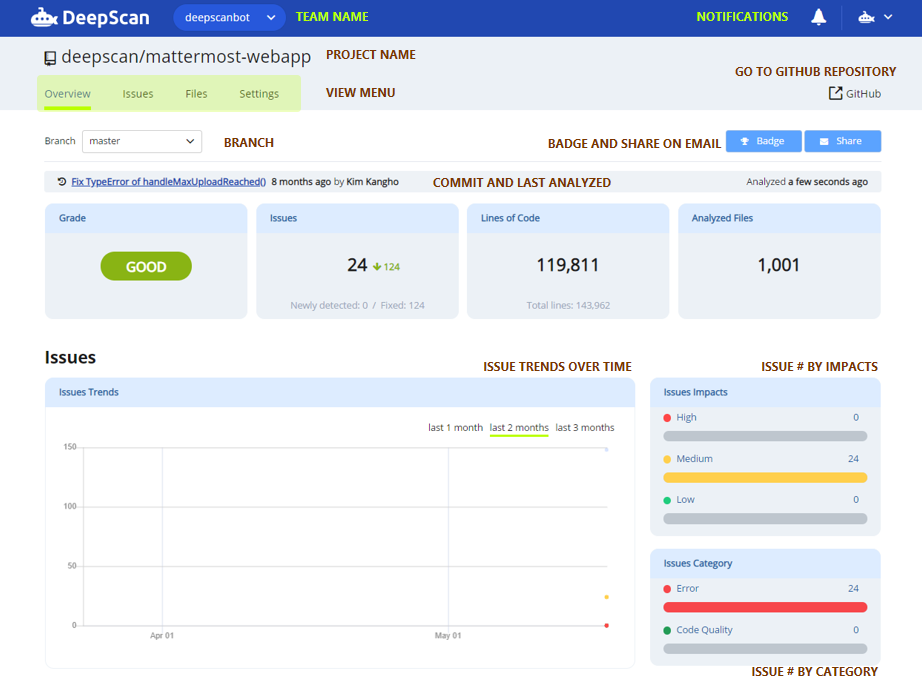
Task: Click the Issues Impacts panel header
Action: [765, 392]
